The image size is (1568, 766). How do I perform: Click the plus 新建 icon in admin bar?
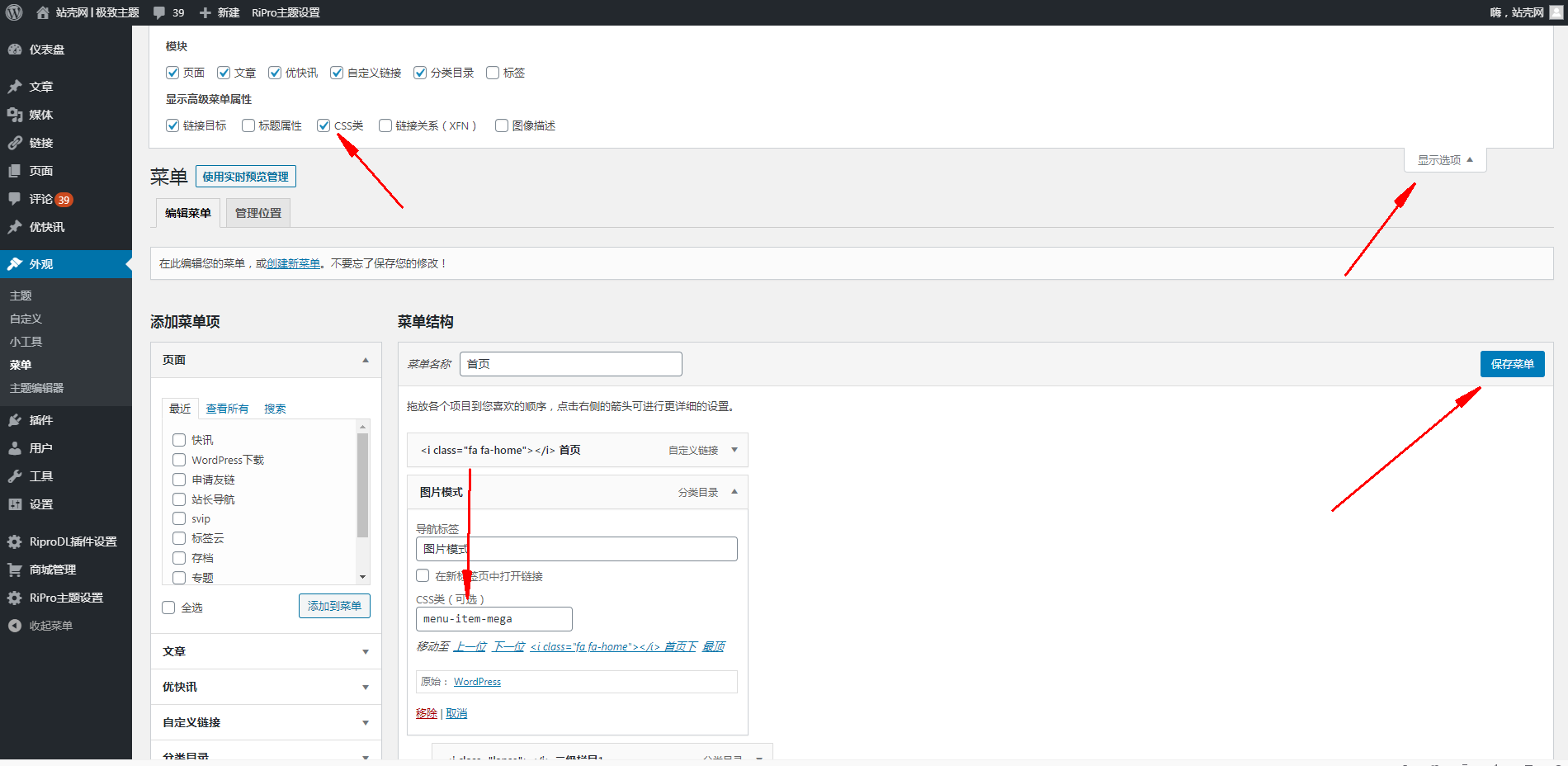[x=205, y=12]
